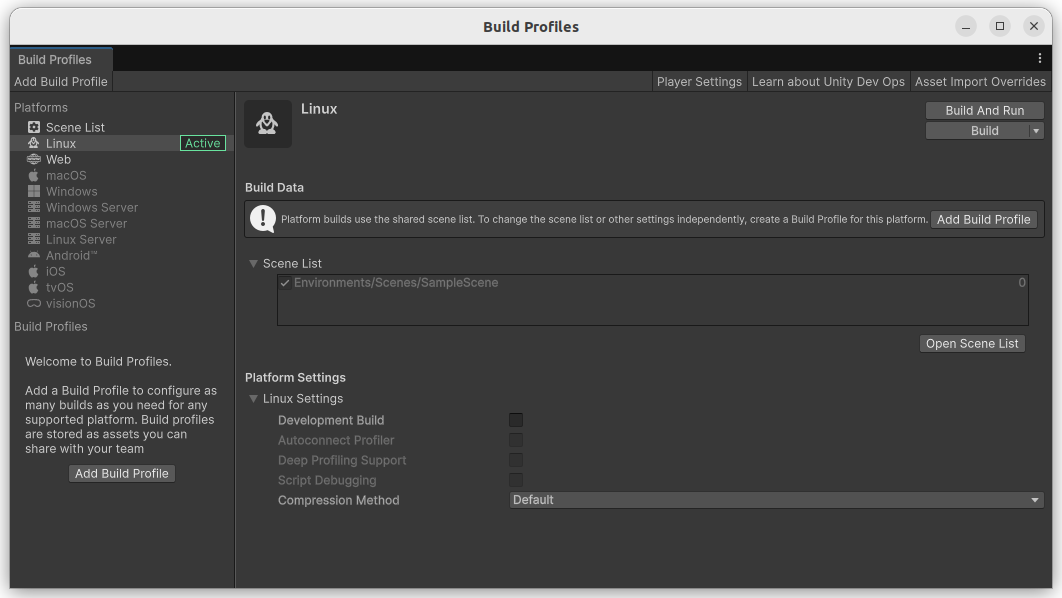Click the warning exclamation icon in Build Data
This screenshot has width=1062, height=598.
(x=263, y=219)
